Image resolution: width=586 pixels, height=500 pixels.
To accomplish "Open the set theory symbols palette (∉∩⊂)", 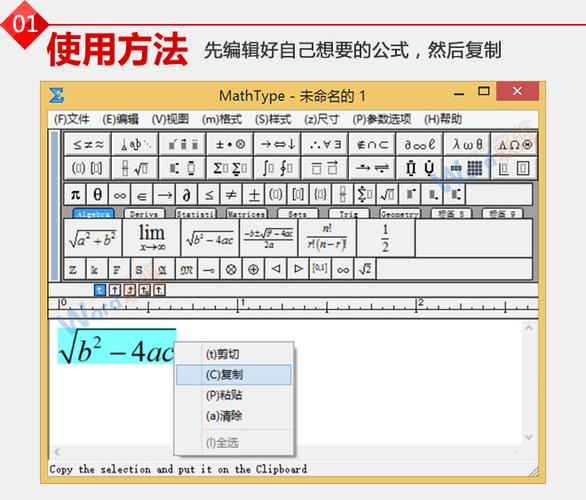I will [372, 144].
